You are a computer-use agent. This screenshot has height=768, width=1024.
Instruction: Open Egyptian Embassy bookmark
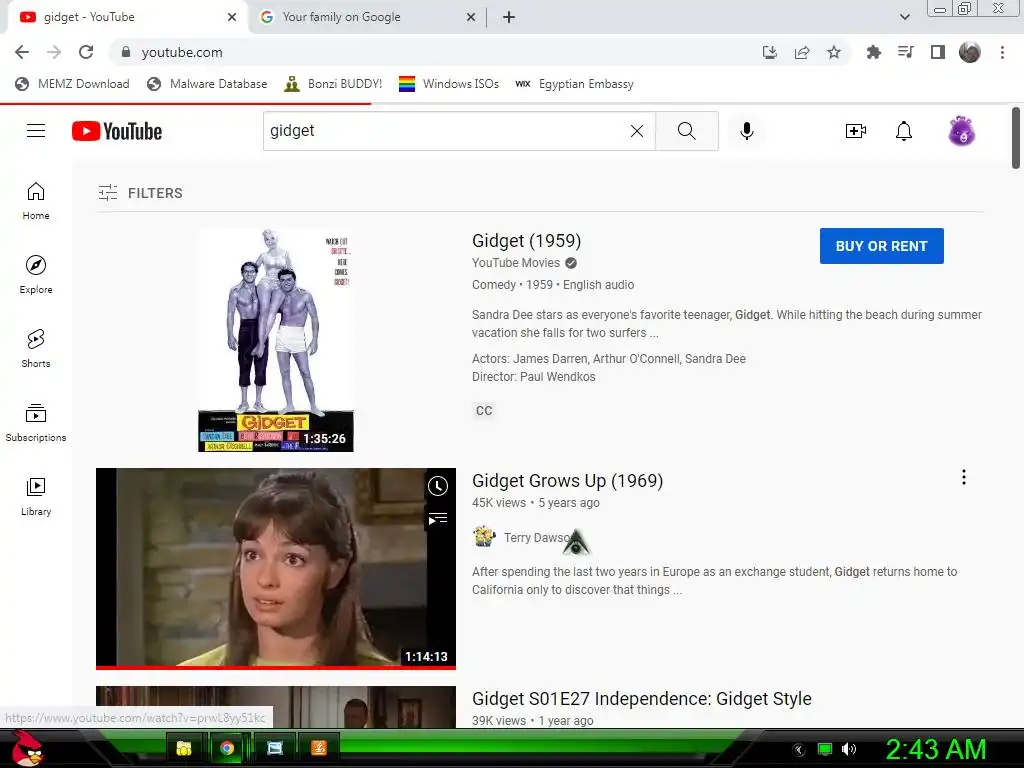[x=574, y=84]
